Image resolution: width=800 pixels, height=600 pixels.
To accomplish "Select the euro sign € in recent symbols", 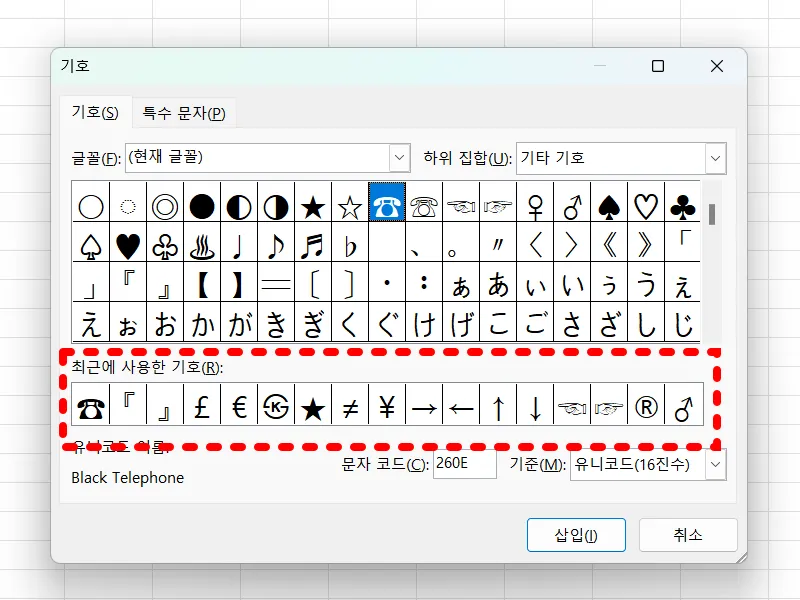I will pos(239,404).
